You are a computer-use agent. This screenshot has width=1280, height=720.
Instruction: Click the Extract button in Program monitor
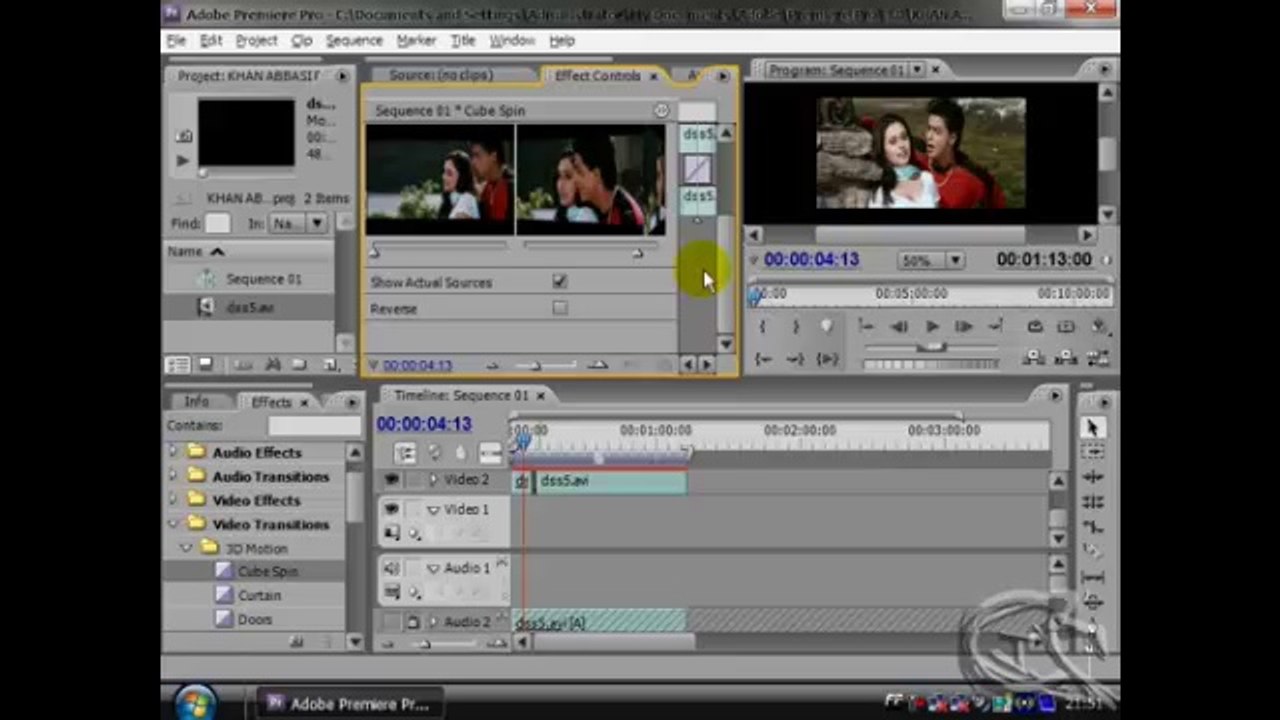coord(1066,358)
